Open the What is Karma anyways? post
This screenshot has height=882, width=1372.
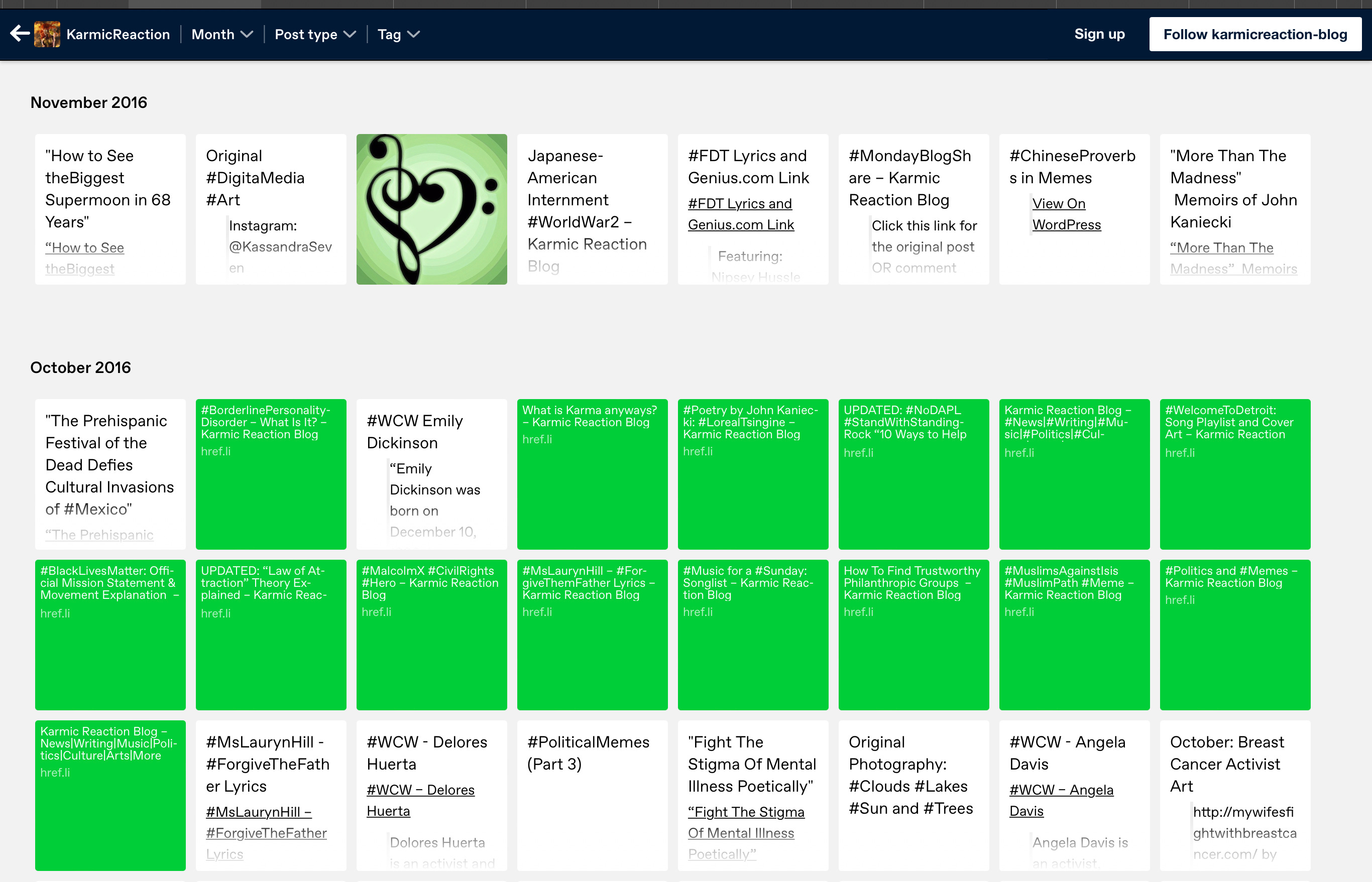(x=592, y=474)
